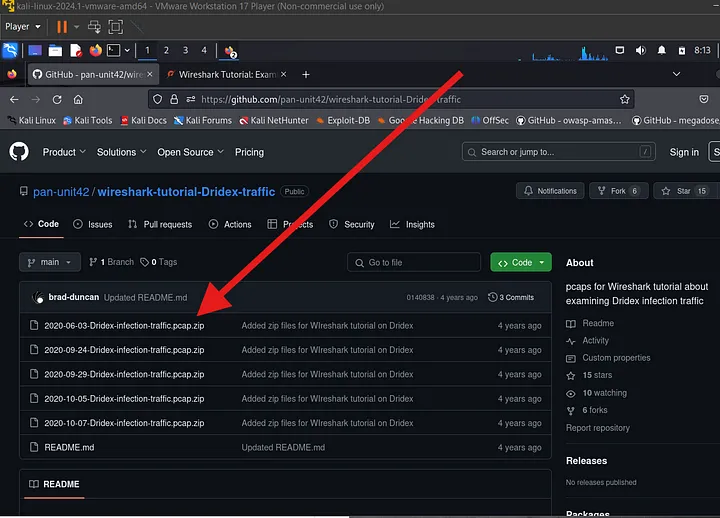Expand the Solutions menu
This screenshot has height=518, width=720.
click(121, 152)
